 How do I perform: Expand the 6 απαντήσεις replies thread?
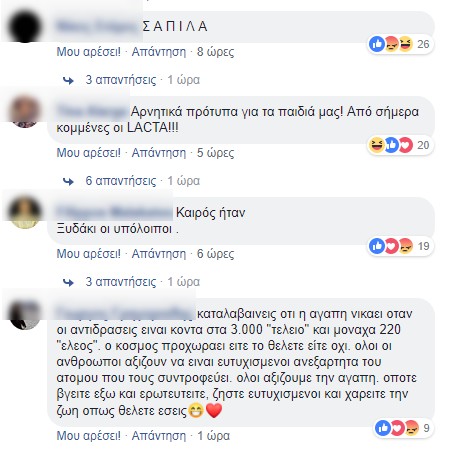(121, 181)
